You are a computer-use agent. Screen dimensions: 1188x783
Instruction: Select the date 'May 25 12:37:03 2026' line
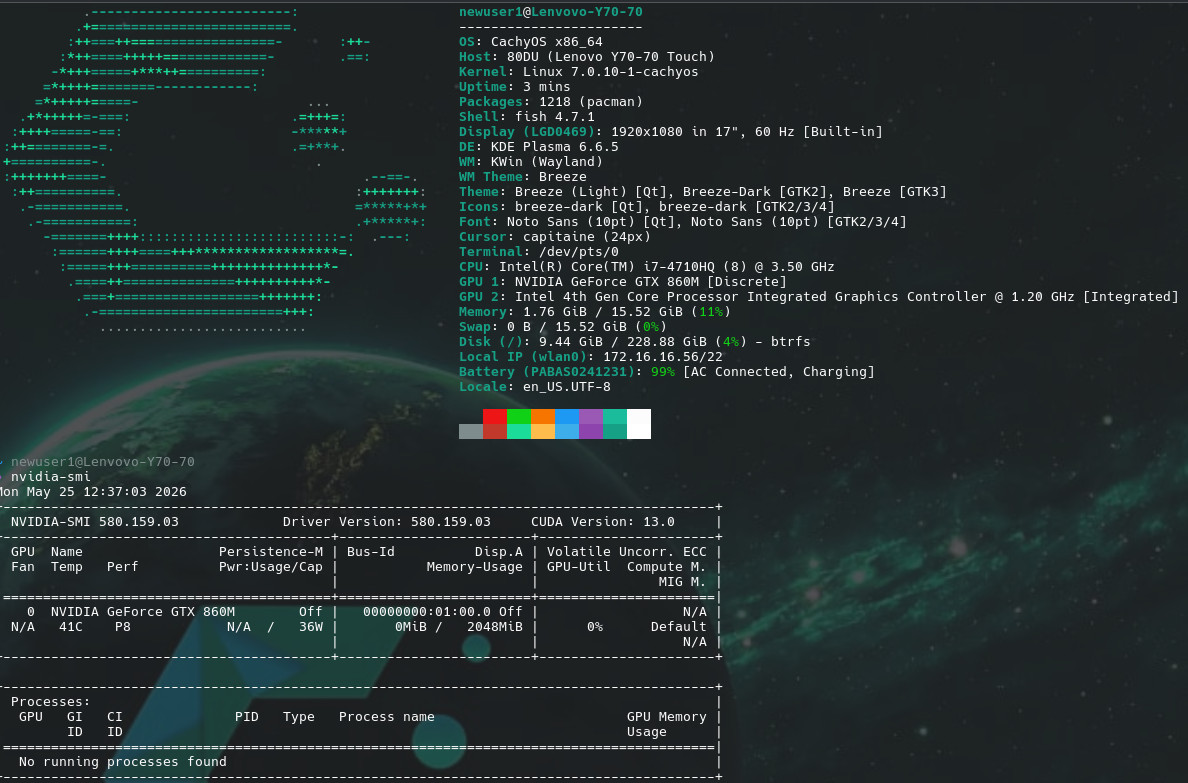pos(93,492)
